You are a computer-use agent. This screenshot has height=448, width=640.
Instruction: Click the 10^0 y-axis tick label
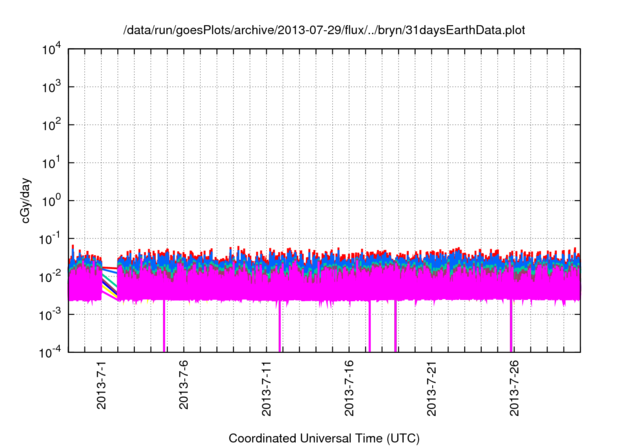pos(52,201)
